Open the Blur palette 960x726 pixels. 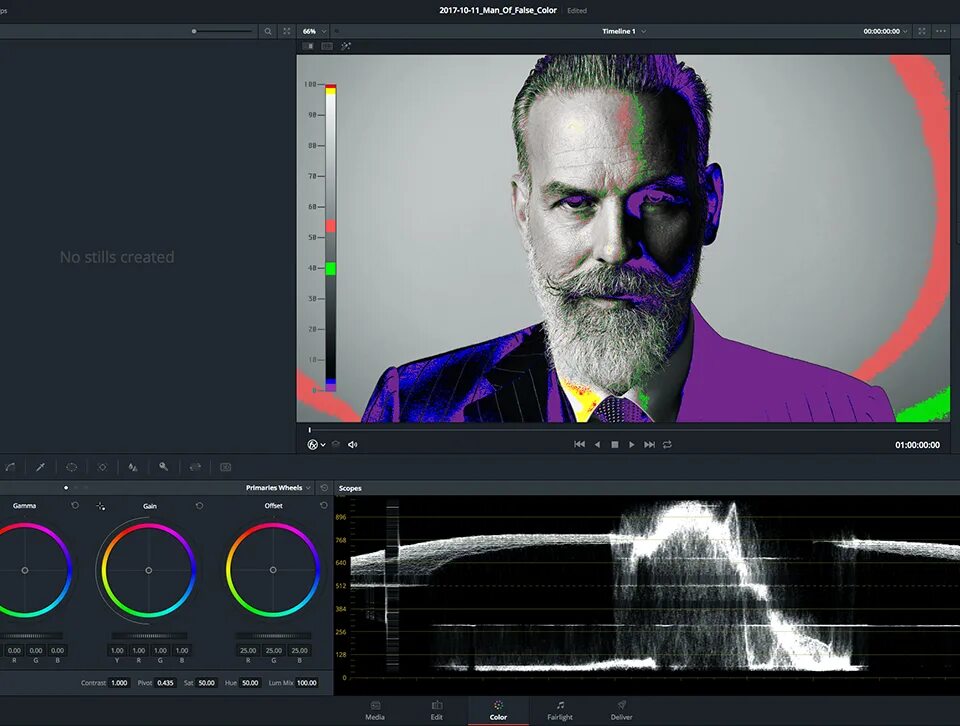tap(132, 467)
